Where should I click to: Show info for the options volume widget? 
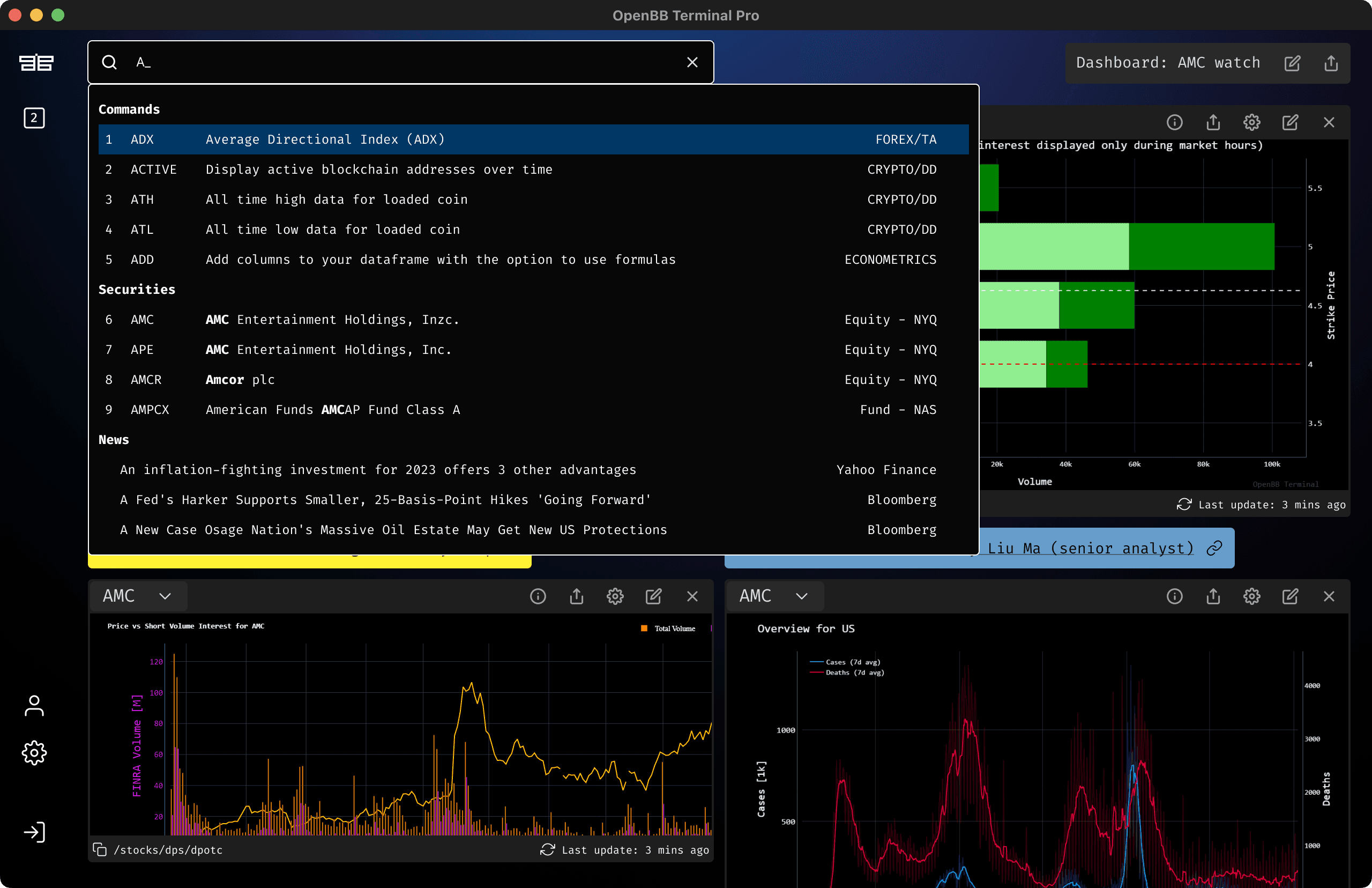click(1174, 122)
